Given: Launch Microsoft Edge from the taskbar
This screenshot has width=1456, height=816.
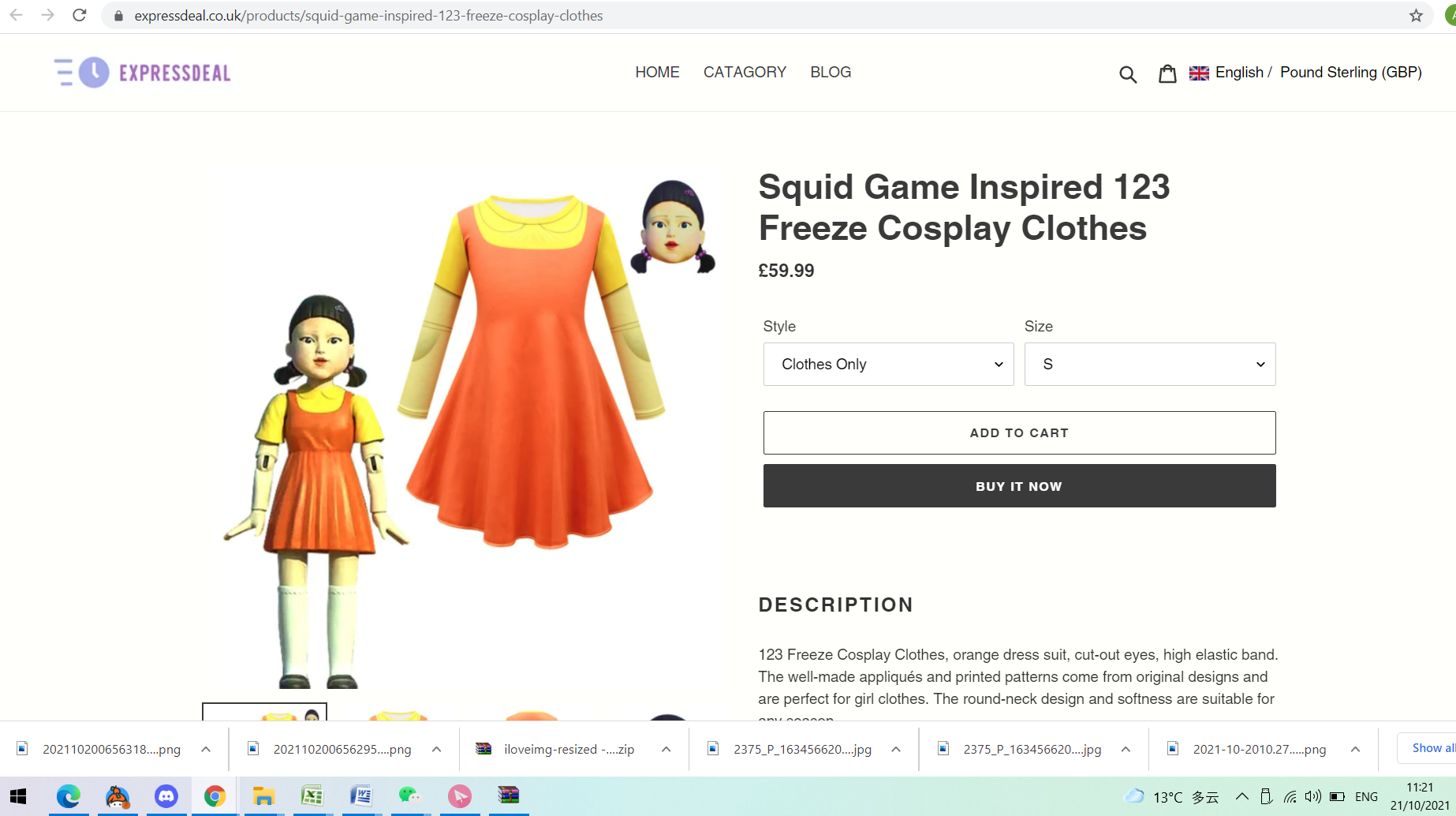Looking at the screenshot, I should coord(69,796).
